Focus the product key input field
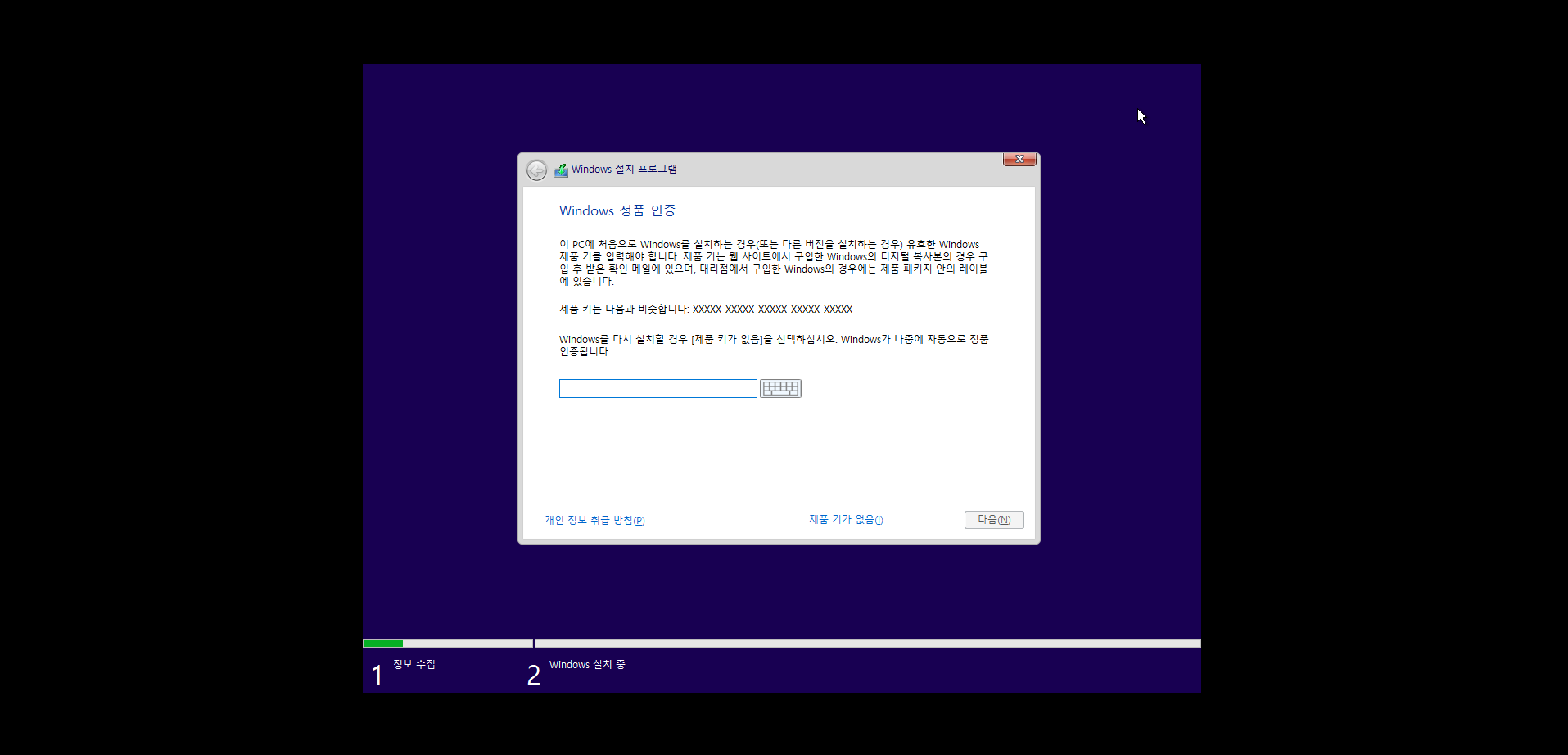 tap(658, 388)
